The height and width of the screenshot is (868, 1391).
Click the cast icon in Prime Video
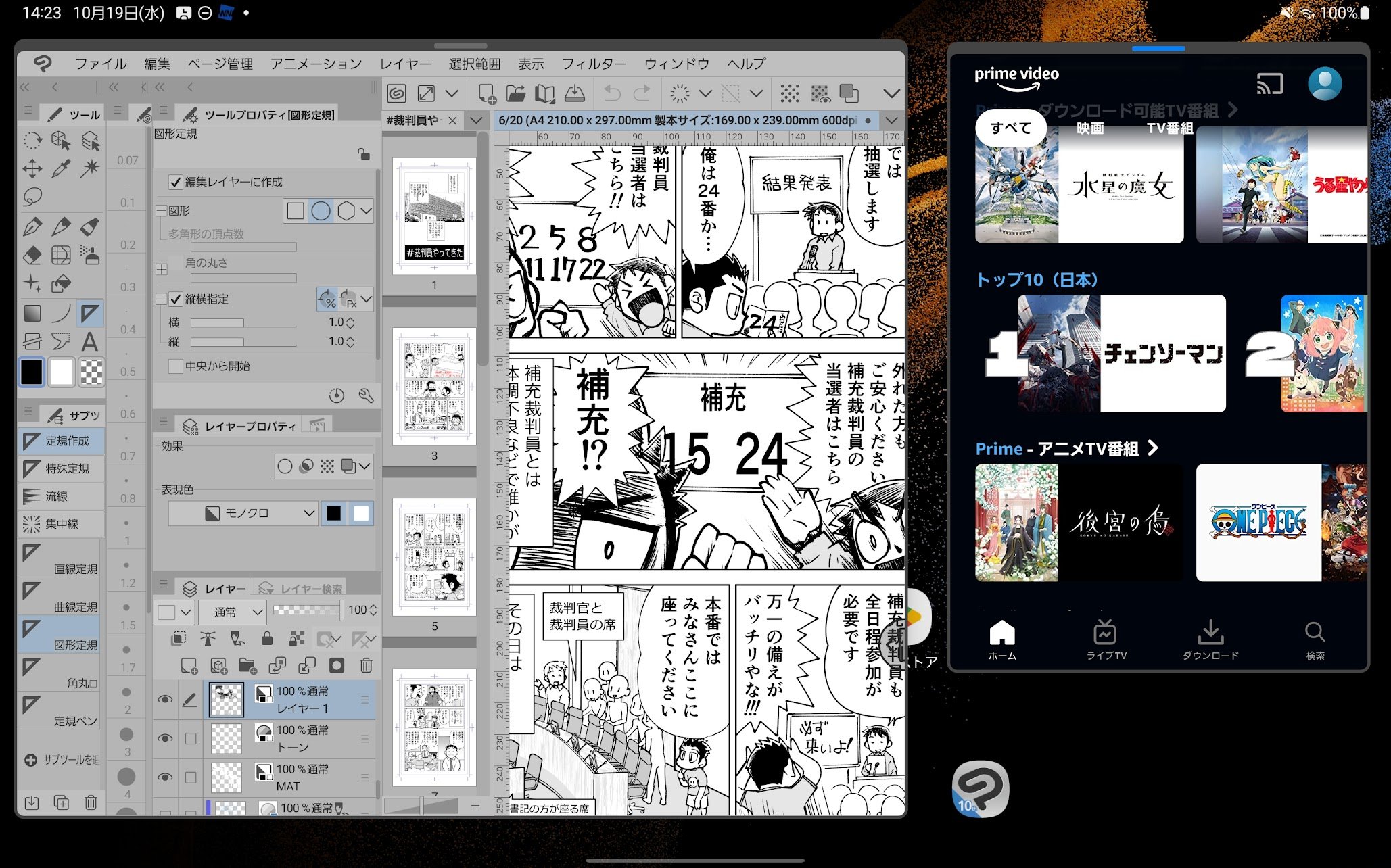click(1269, 84)
